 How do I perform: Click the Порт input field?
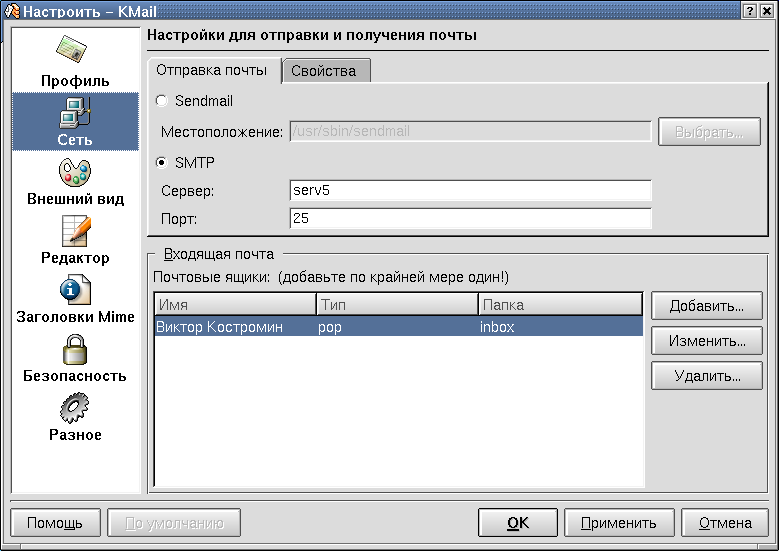click(470, 218)
